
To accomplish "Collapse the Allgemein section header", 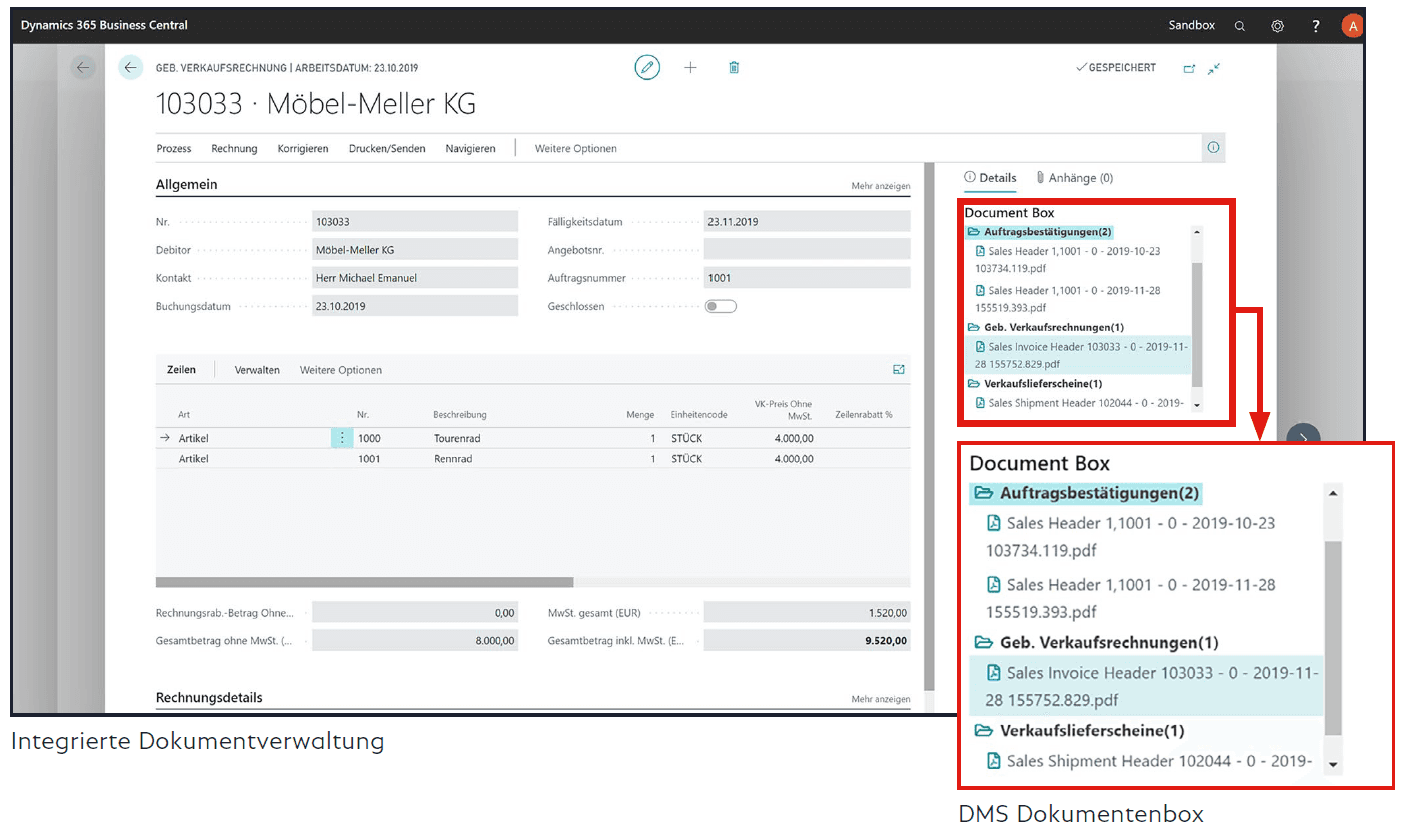I will 187,185.
